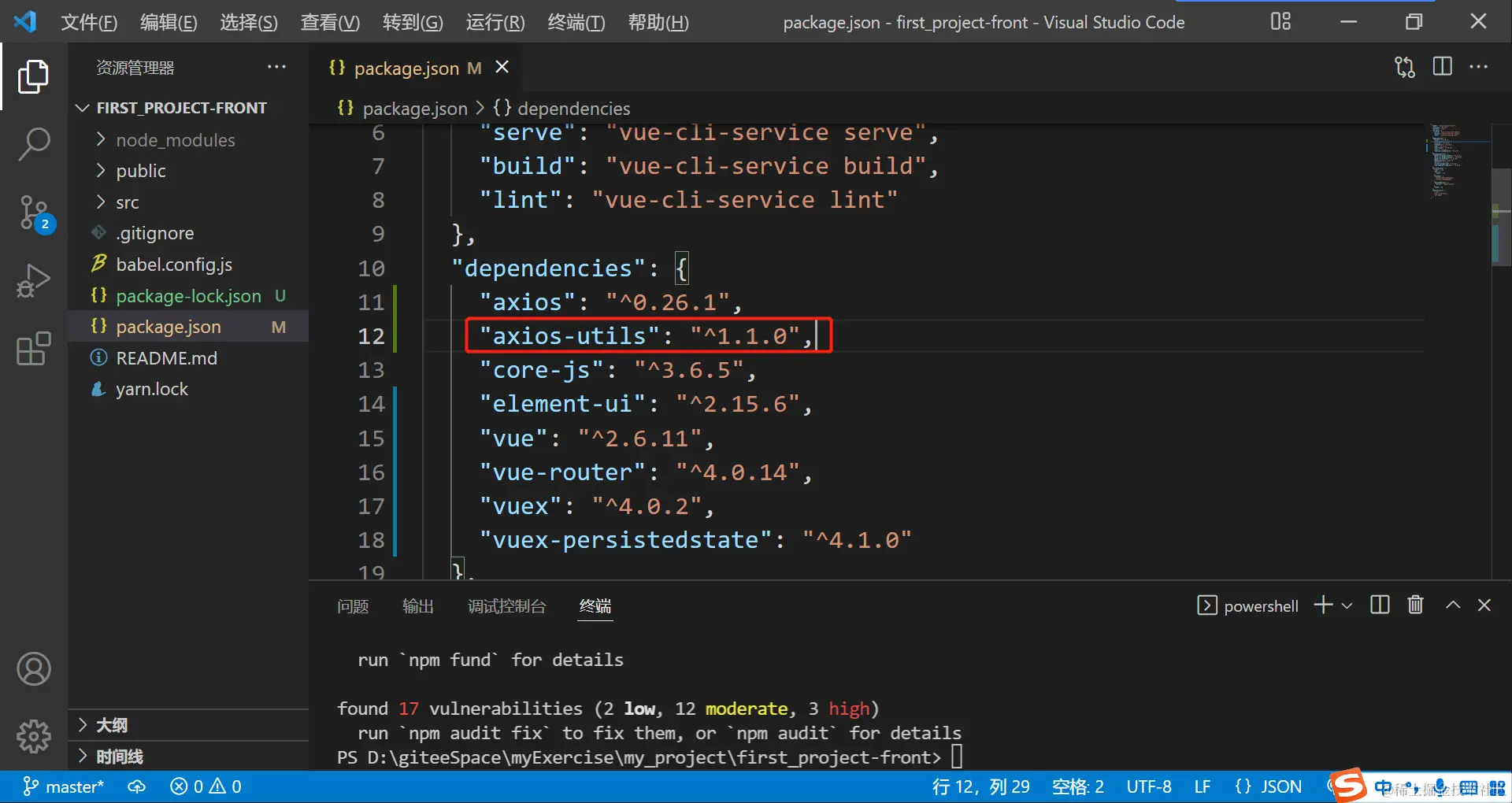Open the 文件(F) menu
The image size is (1512, 803).
click(x=89, y=22)
